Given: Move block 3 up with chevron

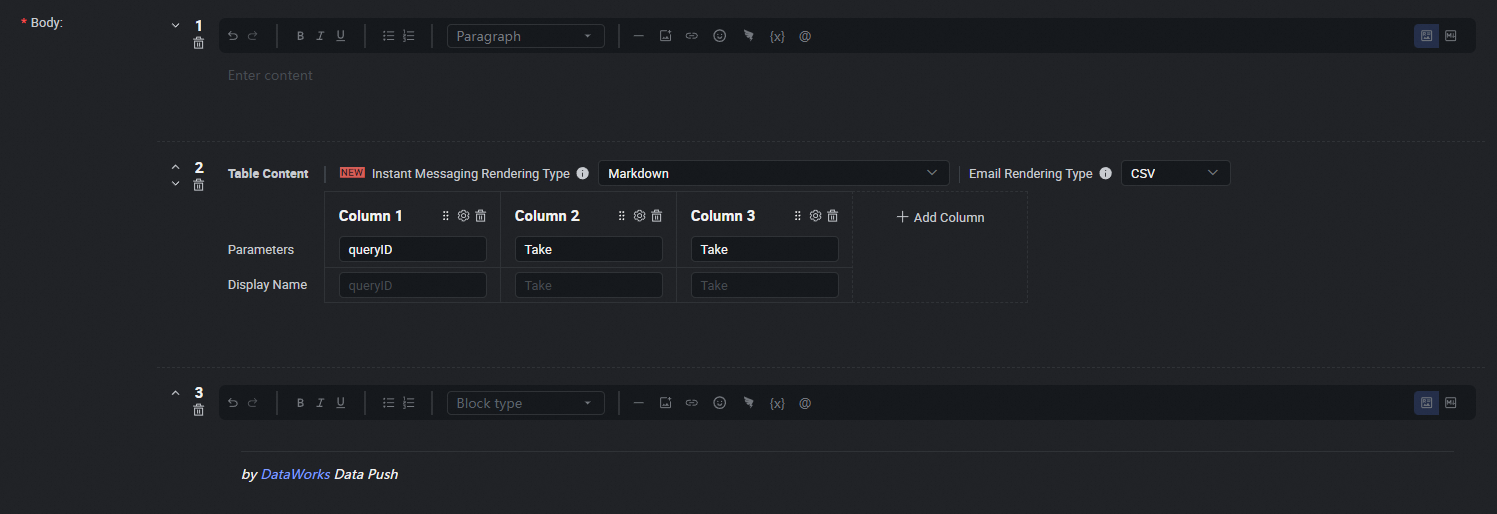Looking at the screenshot, I should click(x=176, y=392).
